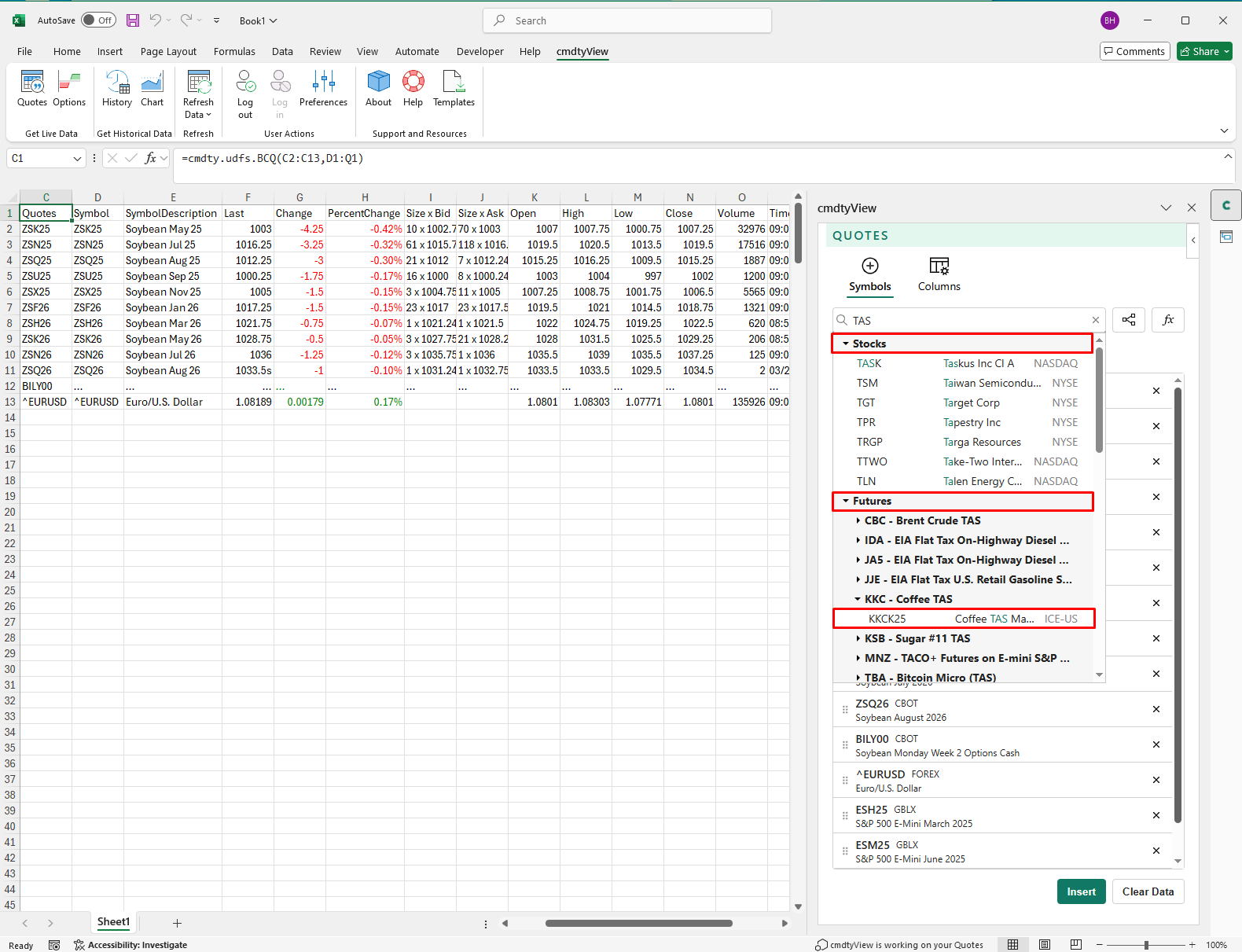Viewport: 1242px width, 952px height.
Task: Open Preferences in User Actions
Action: (x=323, y=88)
